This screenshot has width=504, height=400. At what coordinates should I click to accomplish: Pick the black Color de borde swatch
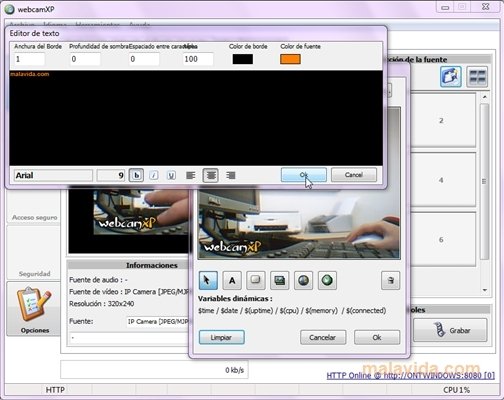pyautogui.click(x=243, y=59)
